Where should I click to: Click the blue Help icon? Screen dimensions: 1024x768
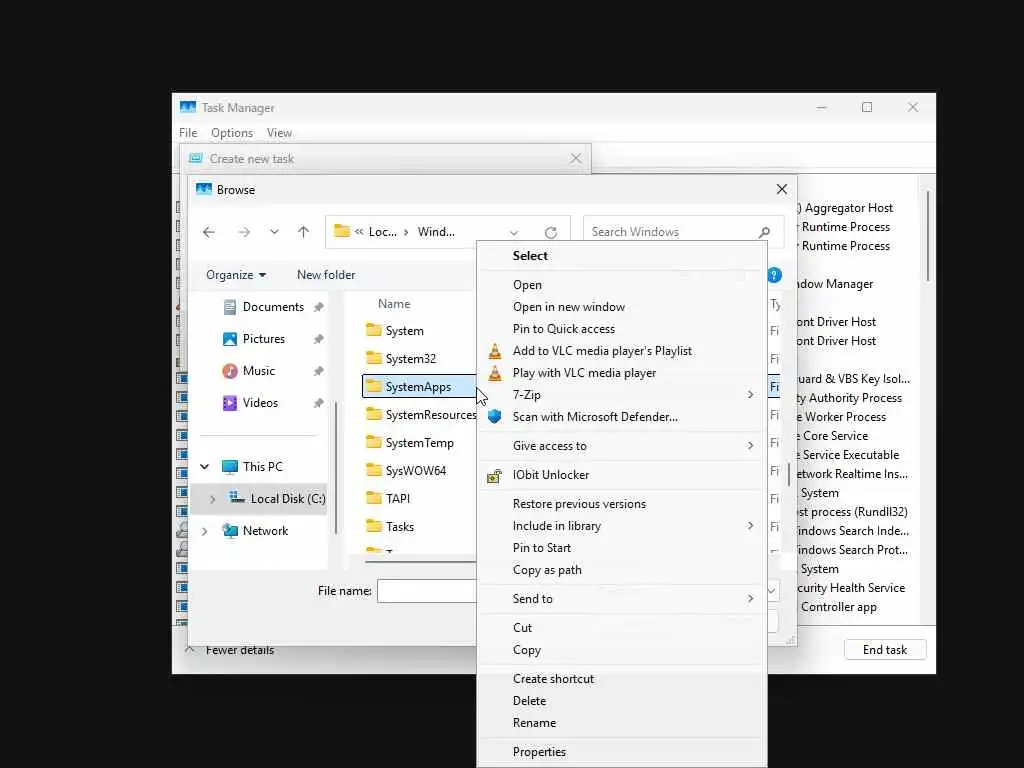(774, 275)
